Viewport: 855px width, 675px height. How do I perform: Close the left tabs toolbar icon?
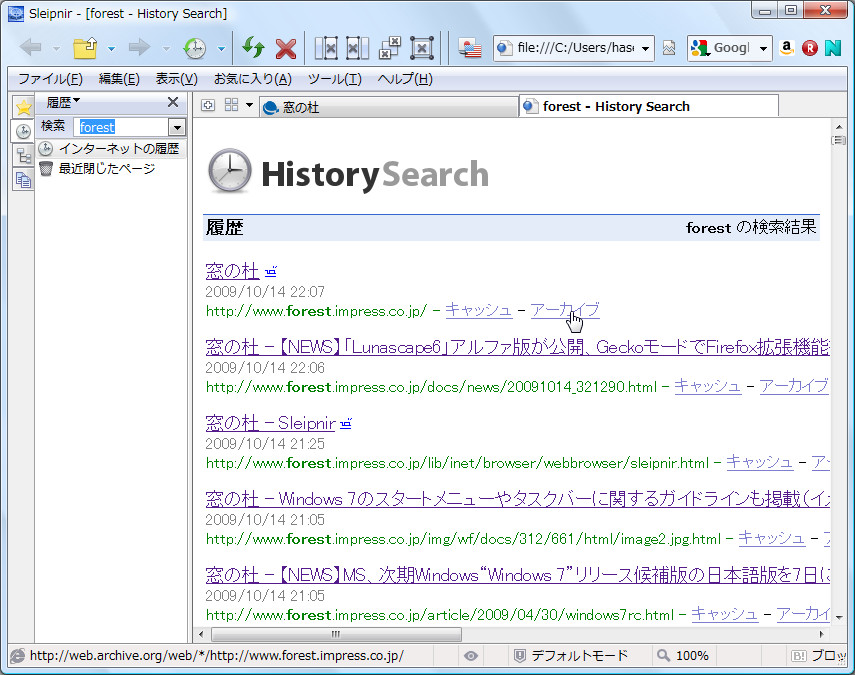[326, 48]
